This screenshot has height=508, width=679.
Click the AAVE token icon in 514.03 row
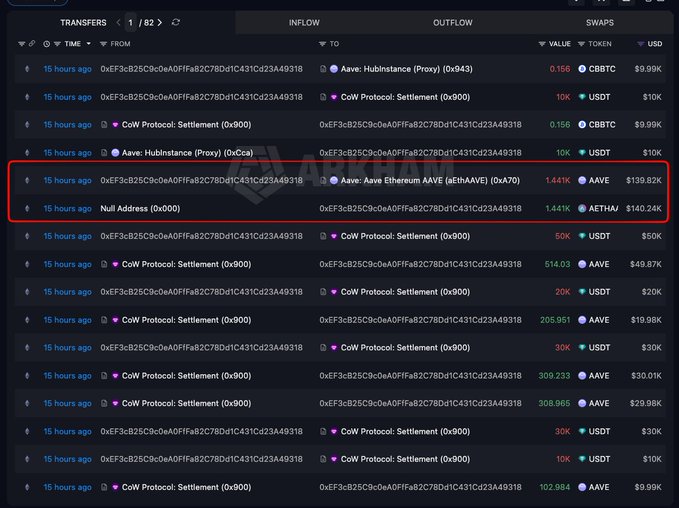pos(582,264)
